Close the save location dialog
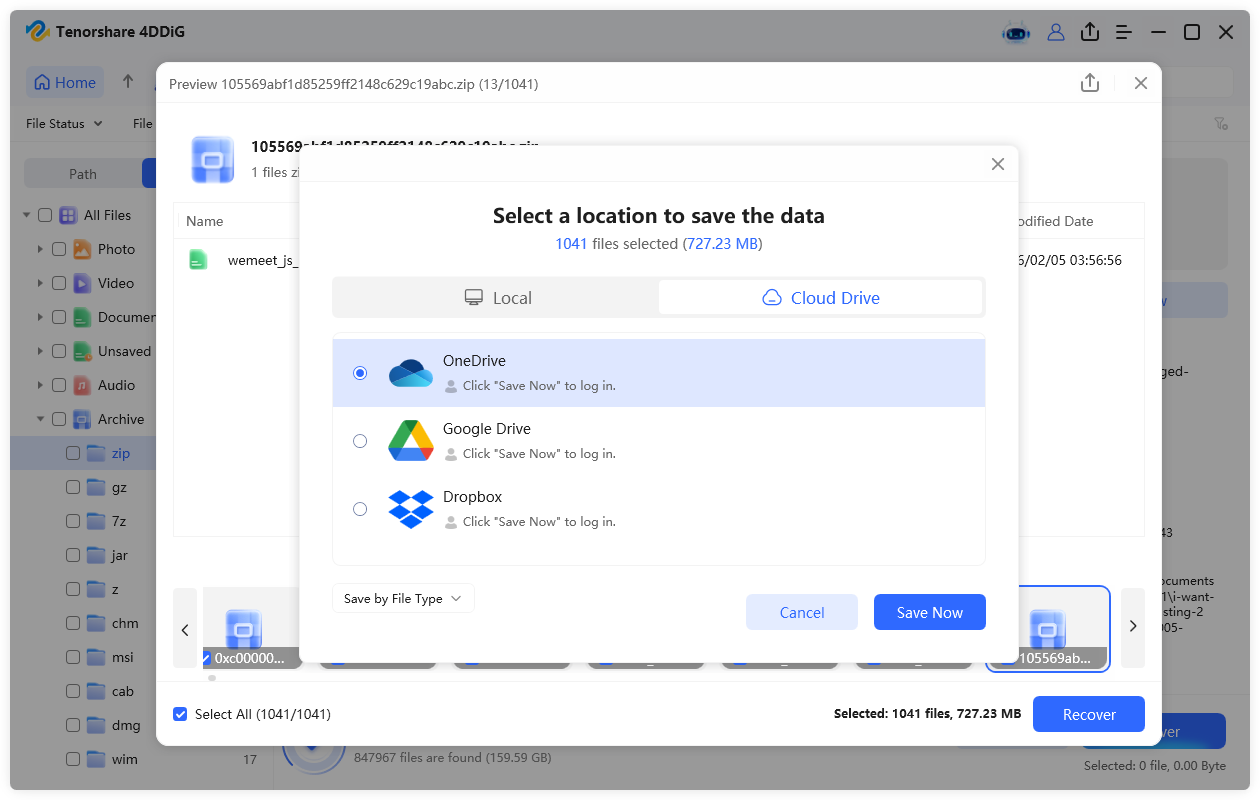 [997, 164]
